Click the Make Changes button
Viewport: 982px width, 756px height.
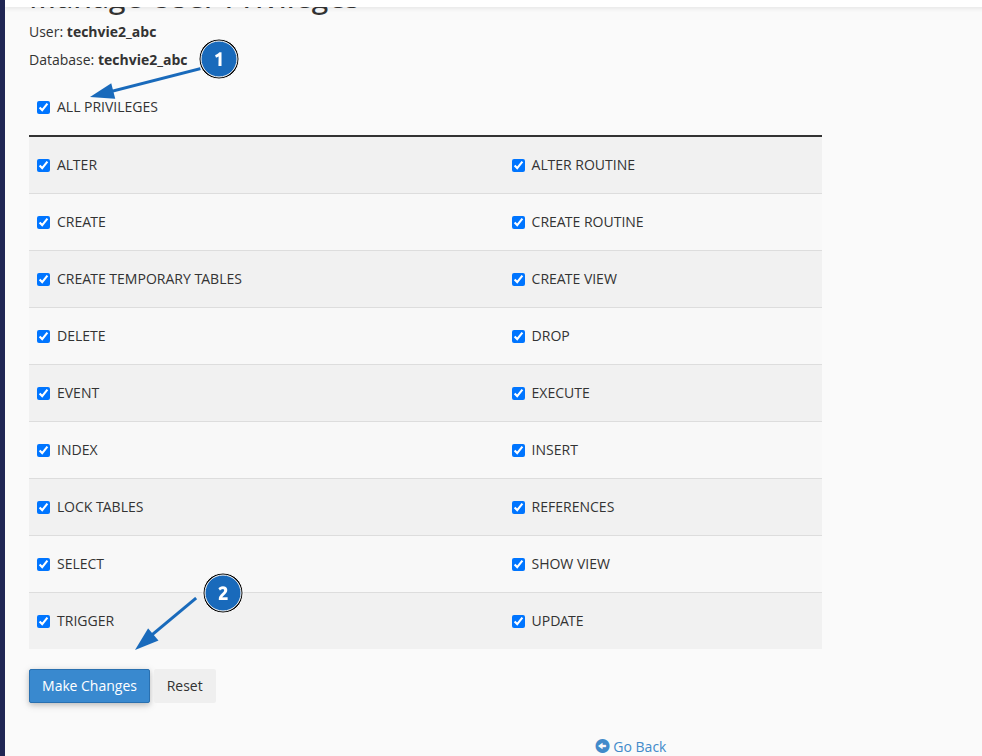tap(89, 686)
